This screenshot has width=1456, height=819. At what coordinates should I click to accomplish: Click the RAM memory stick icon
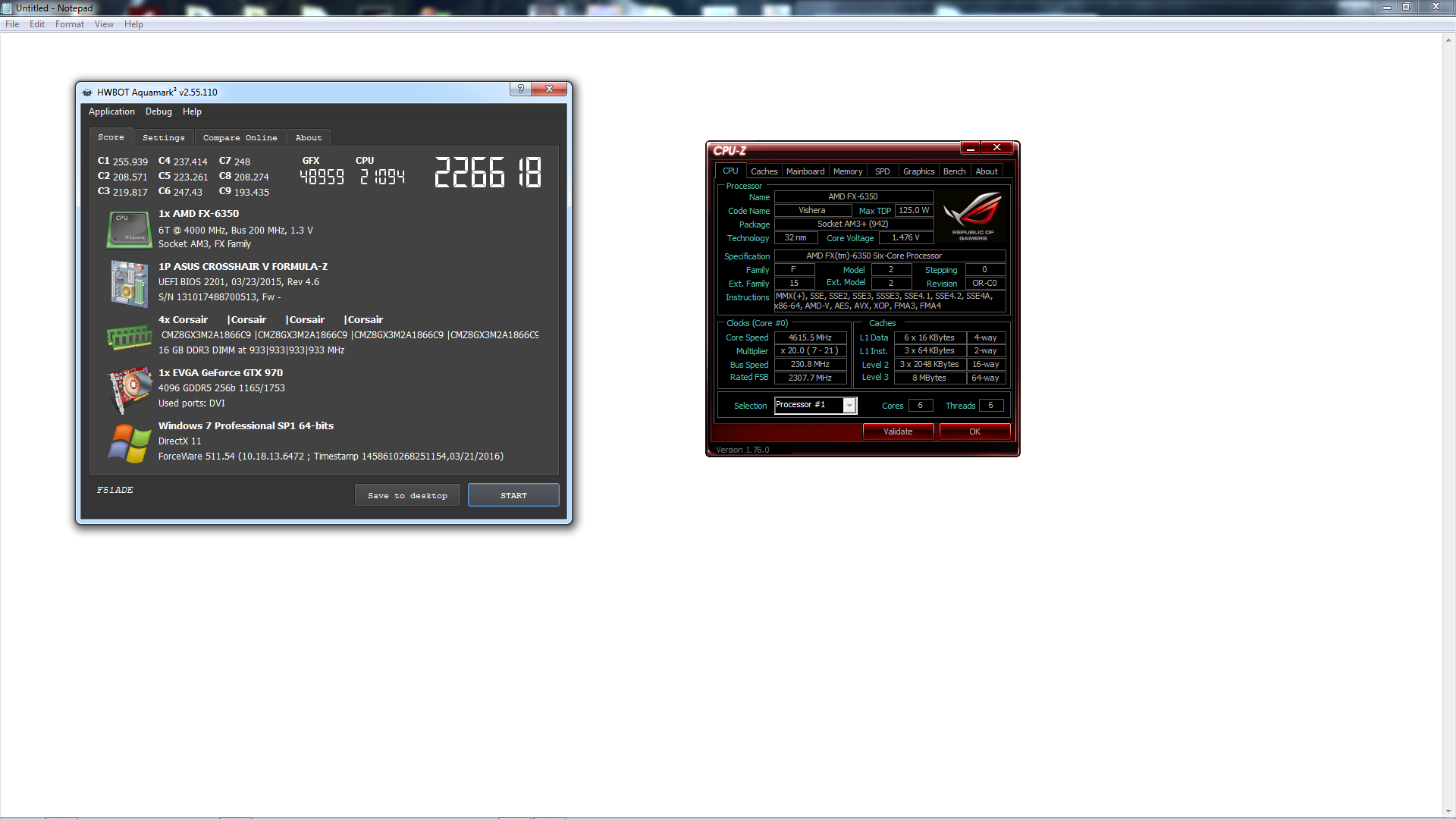point(129,337)
